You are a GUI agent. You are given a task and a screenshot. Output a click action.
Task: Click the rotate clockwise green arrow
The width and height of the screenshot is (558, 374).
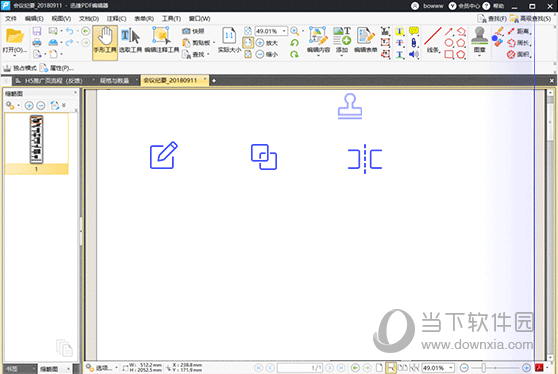(x=294, y=54)
